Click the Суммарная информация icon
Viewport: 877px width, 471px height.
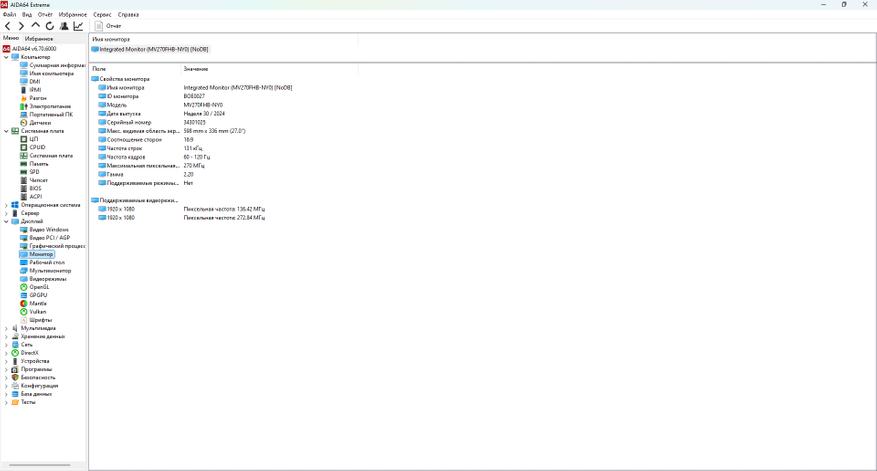tap(23, 65)
